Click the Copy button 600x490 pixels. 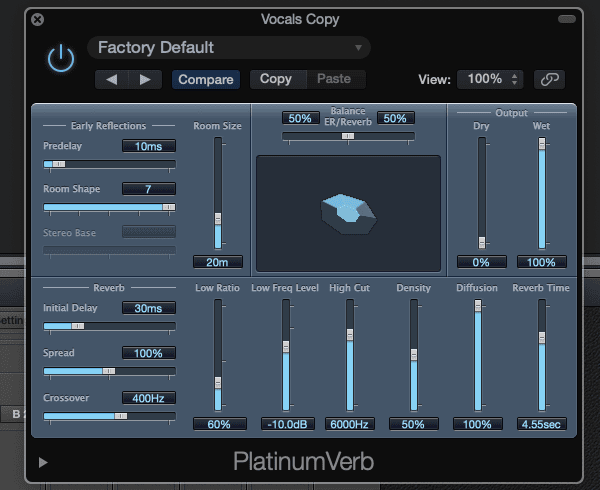point(276,79)
